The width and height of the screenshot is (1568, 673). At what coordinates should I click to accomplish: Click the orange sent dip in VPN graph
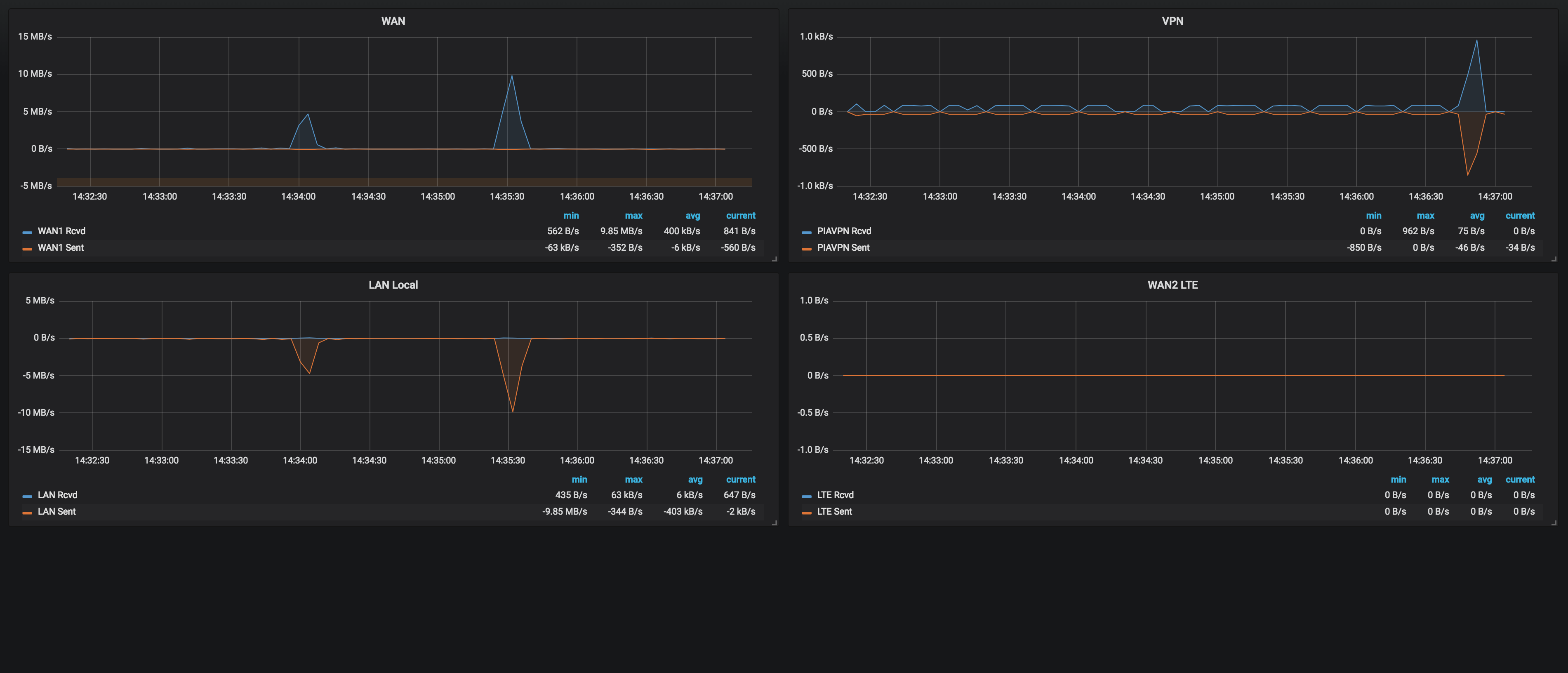pyautogui.click(x=1467, y=174)
